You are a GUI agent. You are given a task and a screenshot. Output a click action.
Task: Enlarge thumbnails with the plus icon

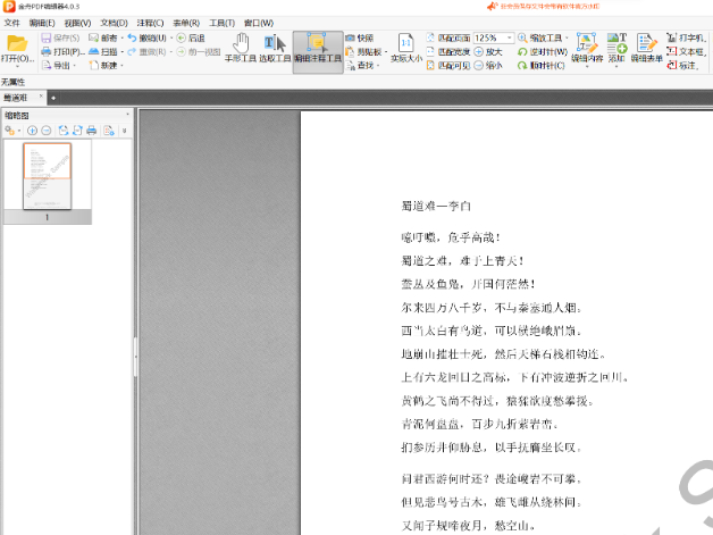[32, 130]
